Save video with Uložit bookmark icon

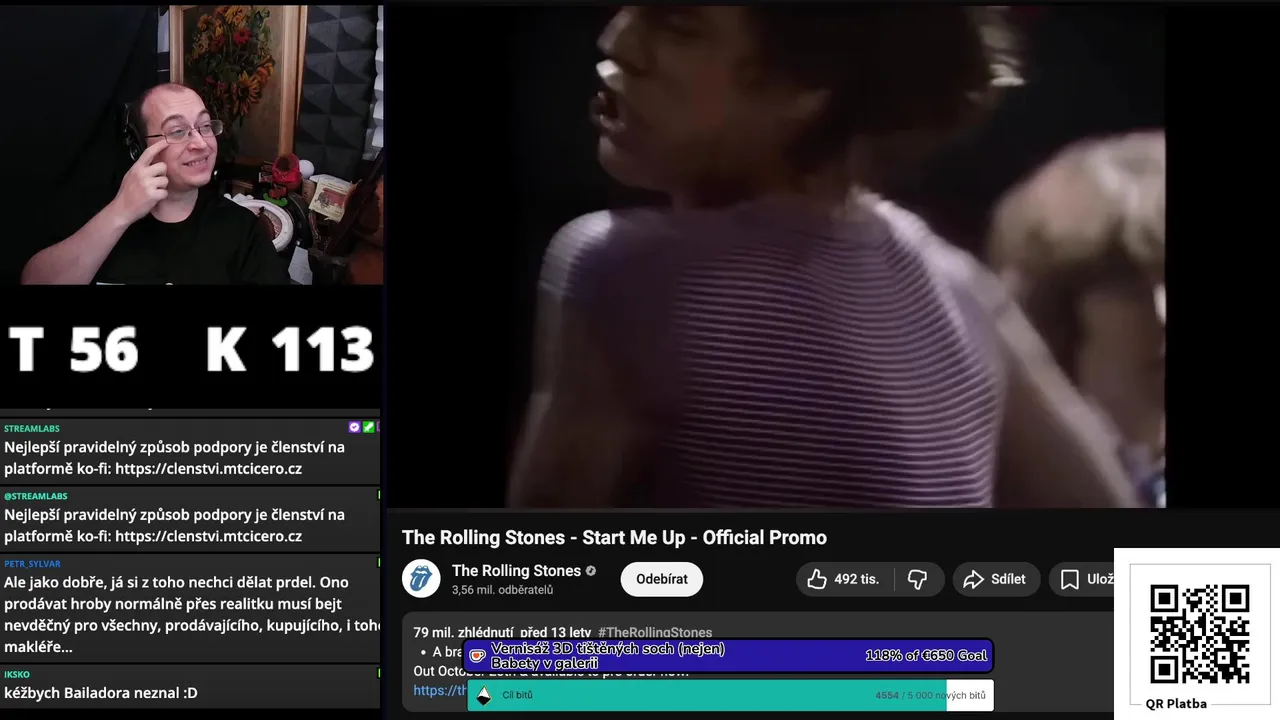pyautogui.click(x=1069, y=579)
